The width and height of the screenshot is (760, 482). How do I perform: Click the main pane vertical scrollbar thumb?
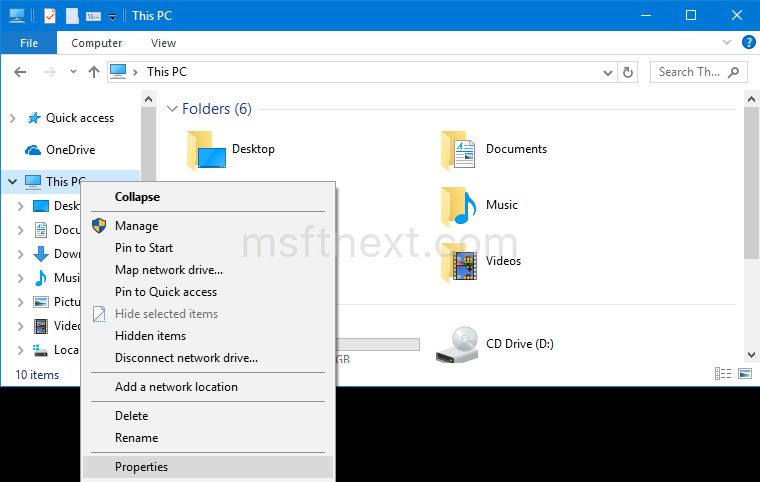[751, 183]
